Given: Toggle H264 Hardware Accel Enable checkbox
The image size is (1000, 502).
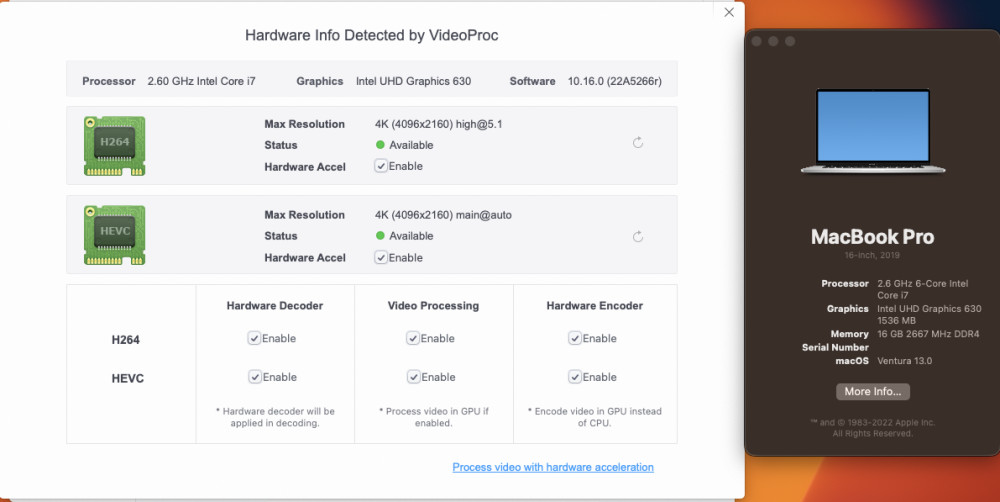Looking at the screenshot, I should point(381,166).
